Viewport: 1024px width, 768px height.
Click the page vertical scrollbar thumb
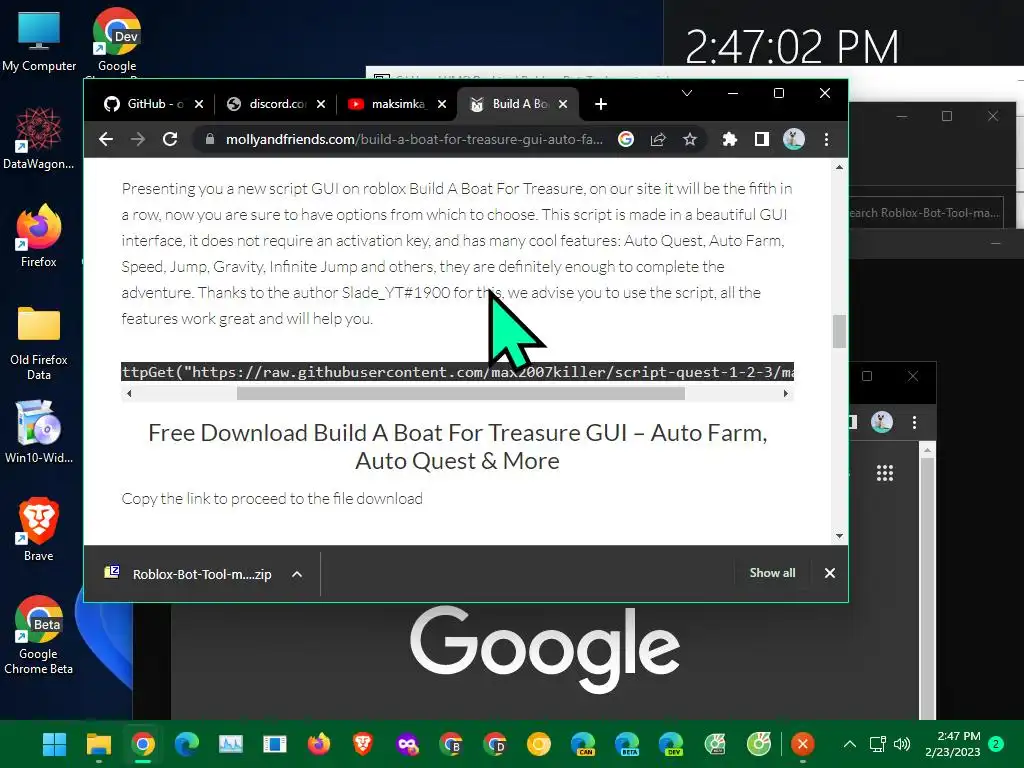click(839, 331)
